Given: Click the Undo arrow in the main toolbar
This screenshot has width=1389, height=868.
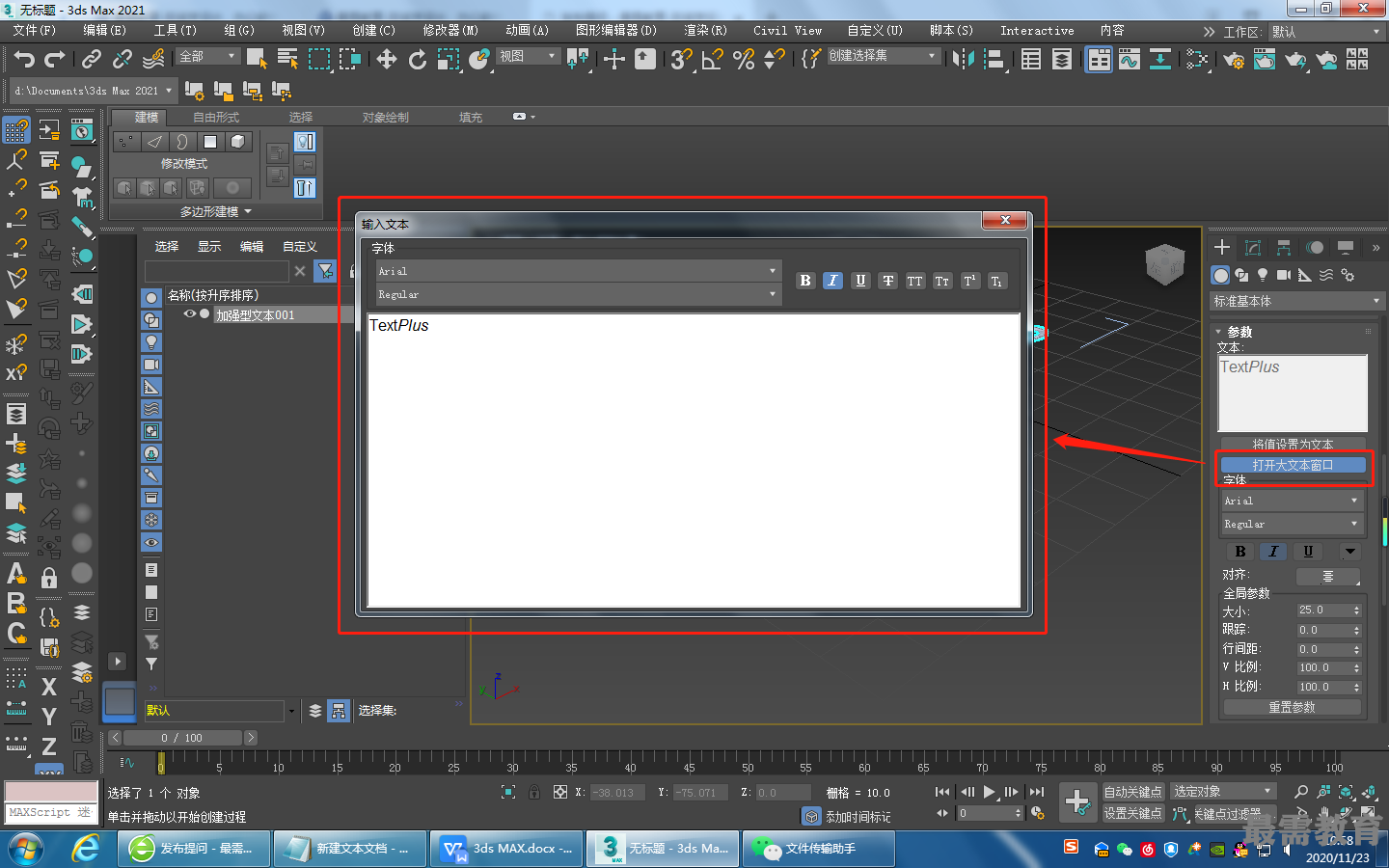Looking at the screenshot, I should click(x=24, y=60).
